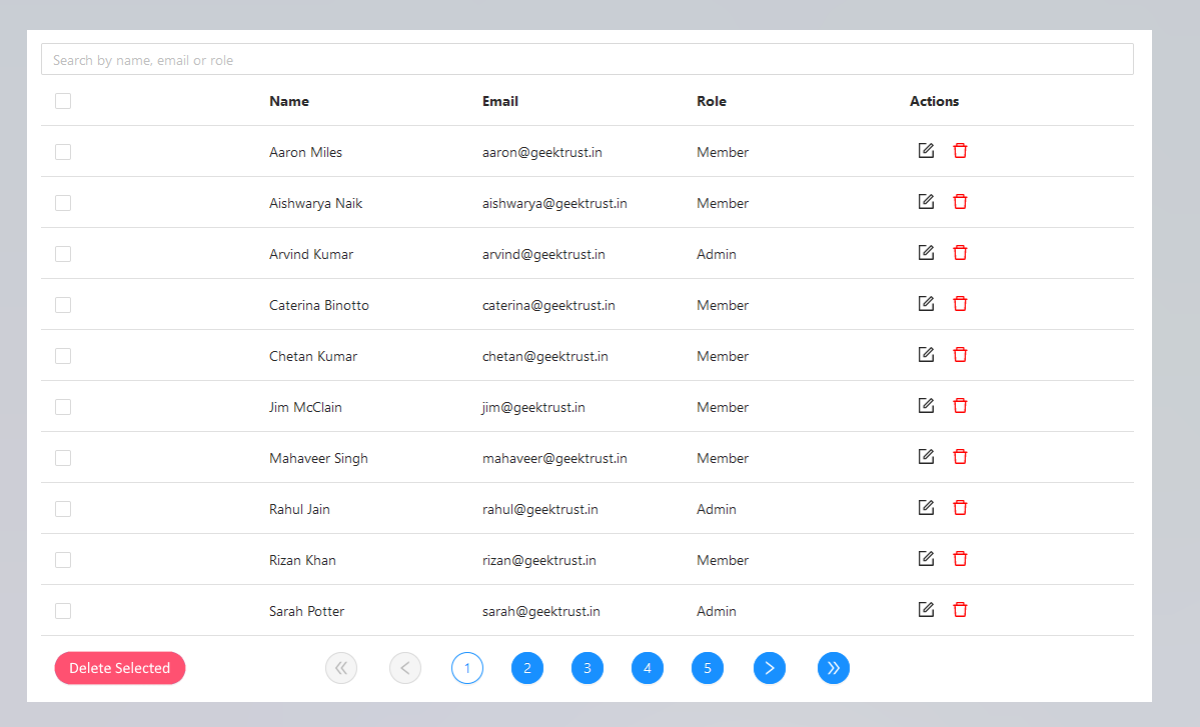The height and width of the screenshot is (727, 1200).
Task: Select Caterina Binotto's row checkbox
Action: [63, 304]
